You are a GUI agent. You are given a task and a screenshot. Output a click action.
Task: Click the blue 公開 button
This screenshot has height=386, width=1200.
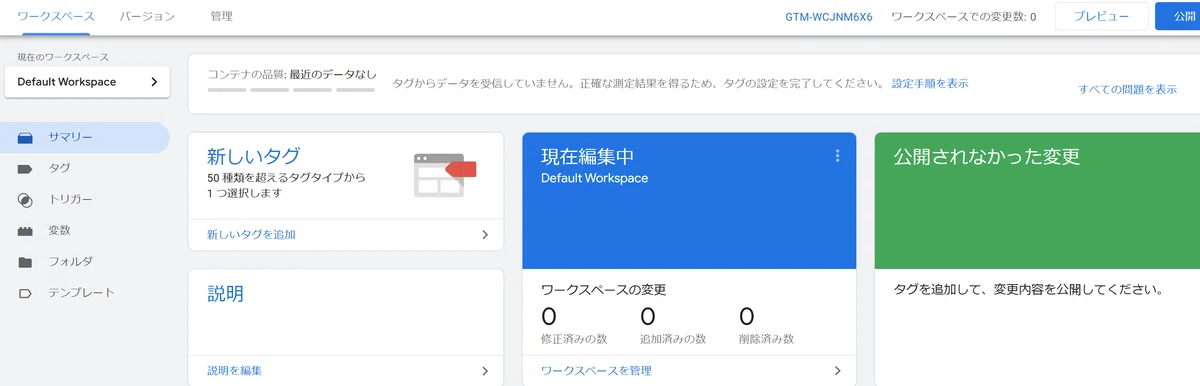point(1180,16)
